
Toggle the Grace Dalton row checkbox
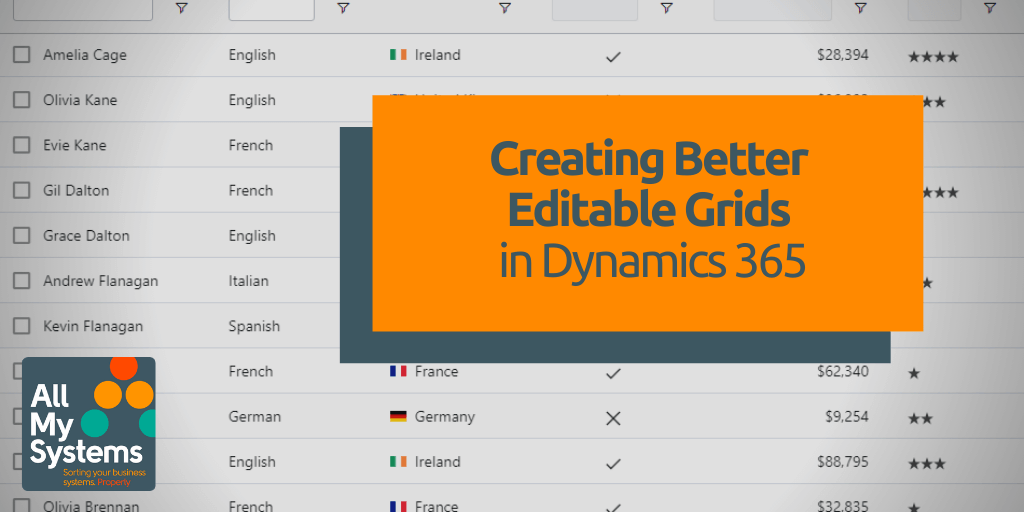(x=22, y=235)
